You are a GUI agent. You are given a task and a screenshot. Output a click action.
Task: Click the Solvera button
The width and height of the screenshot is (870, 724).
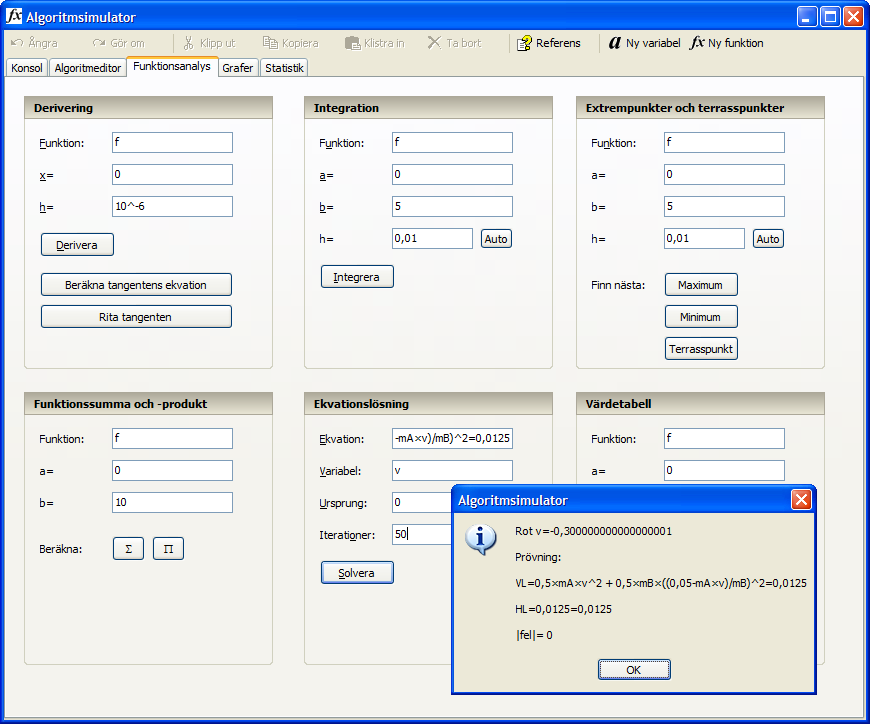pyautogui.click(x=357, y=573)
